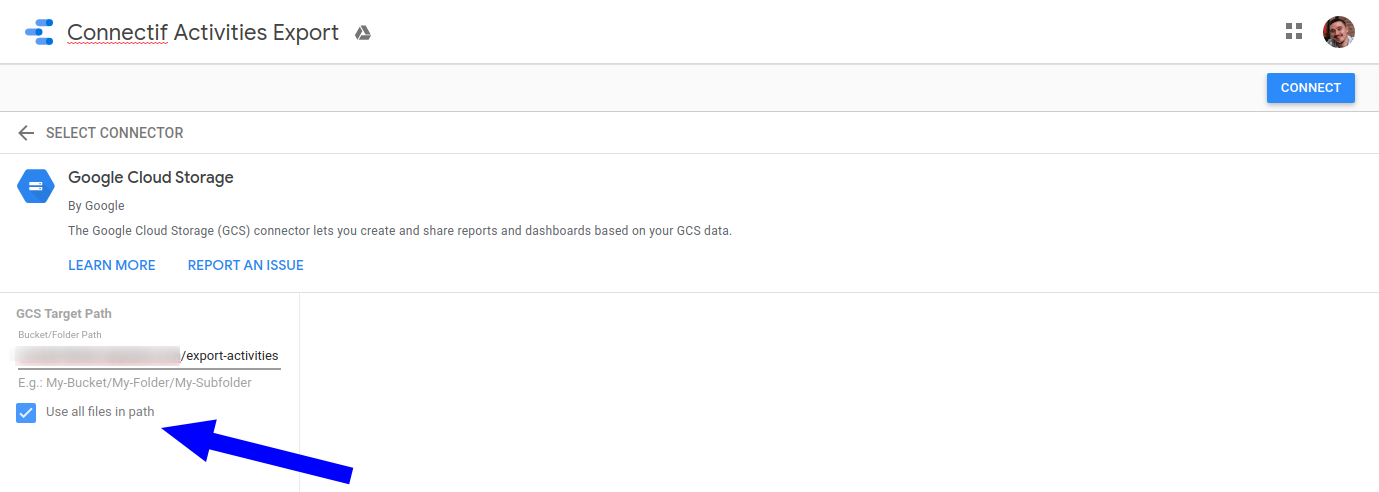Image resolution: width=1379 pixels, height=492 pixels.
Task: Click the By Google text
Action: click(x=96, y=206)
